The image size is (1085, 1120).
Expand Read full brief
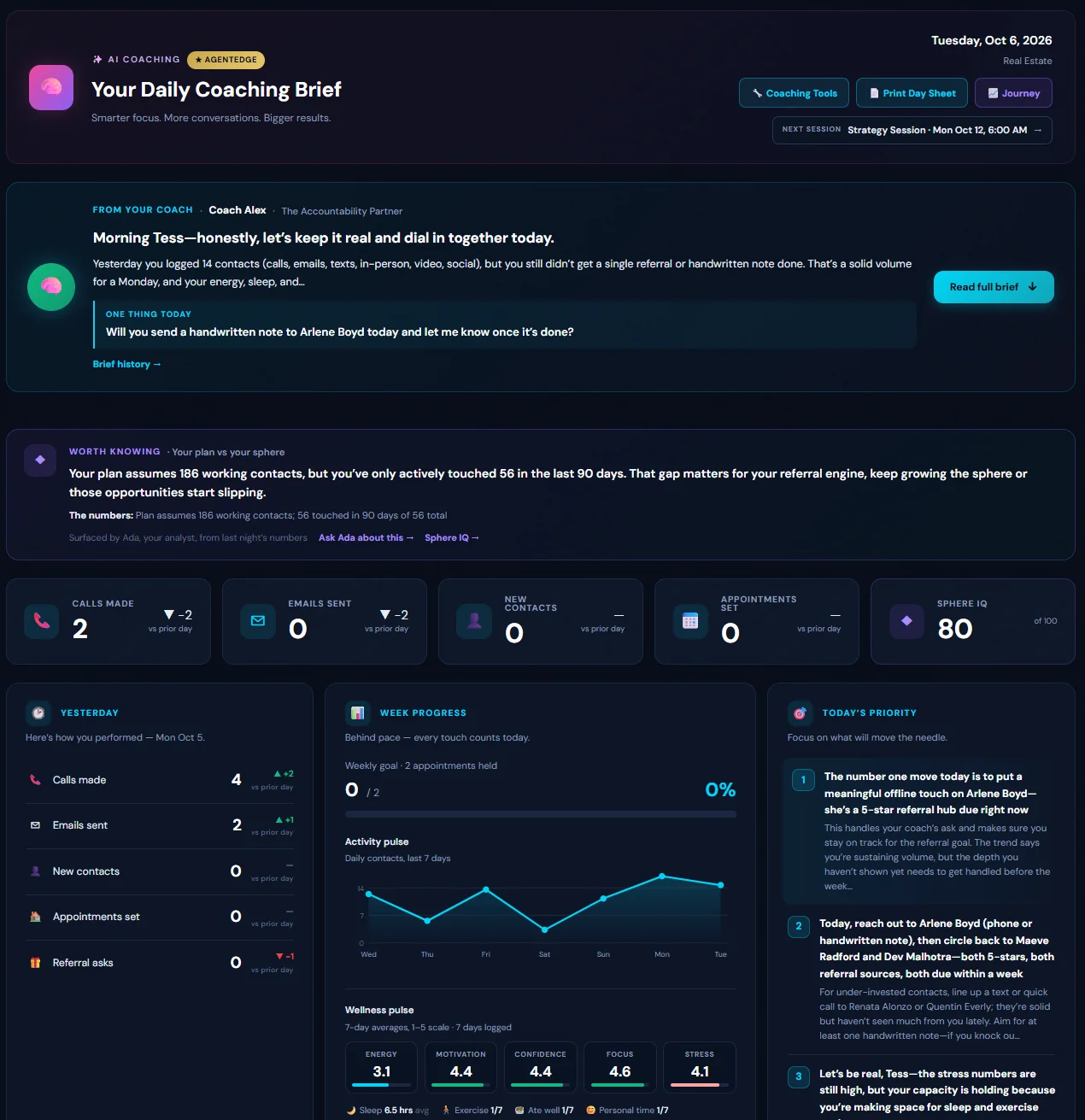[x=994, y=287]
